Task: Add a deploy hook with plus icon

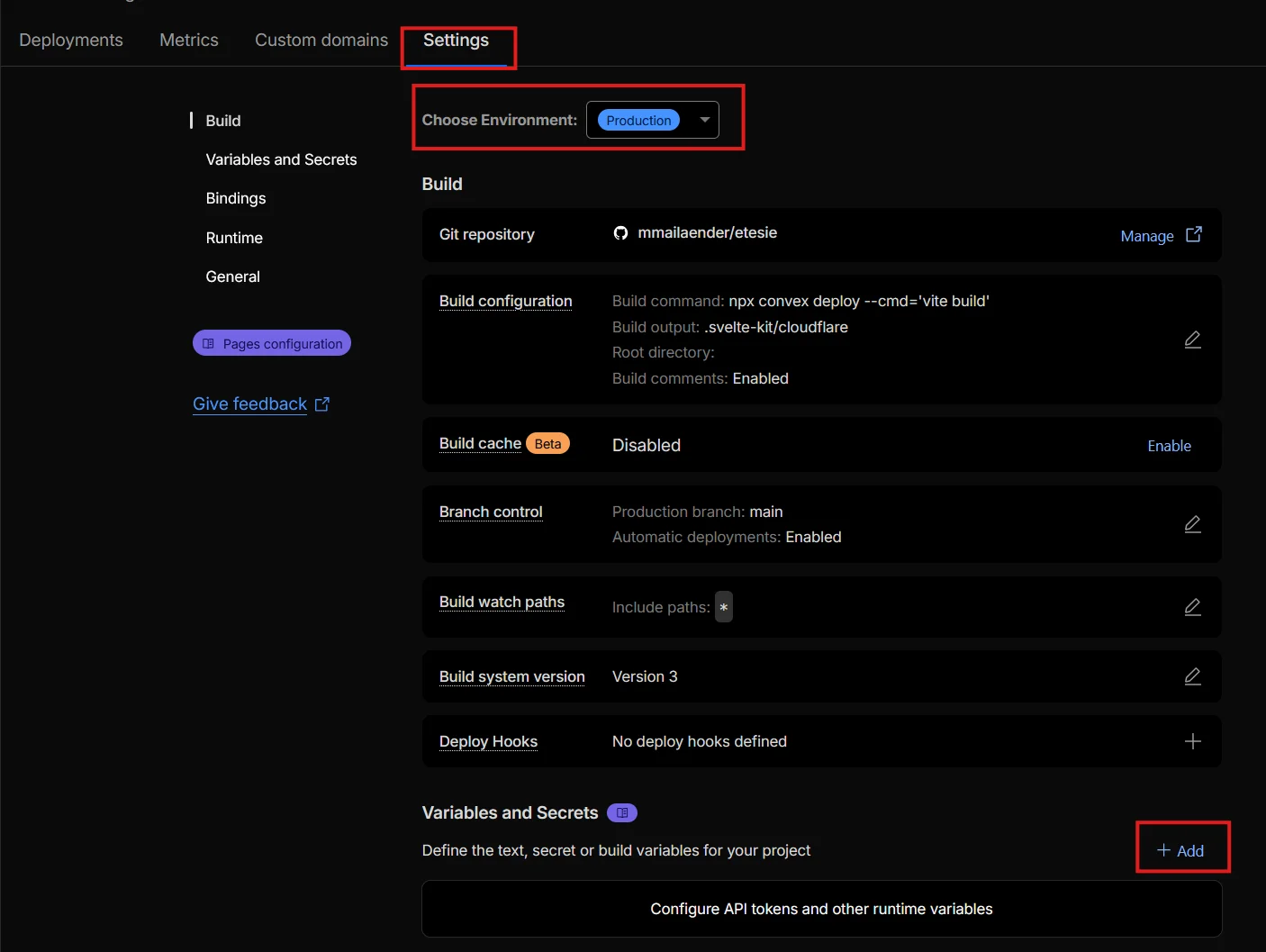Action: pos(1193,741)
